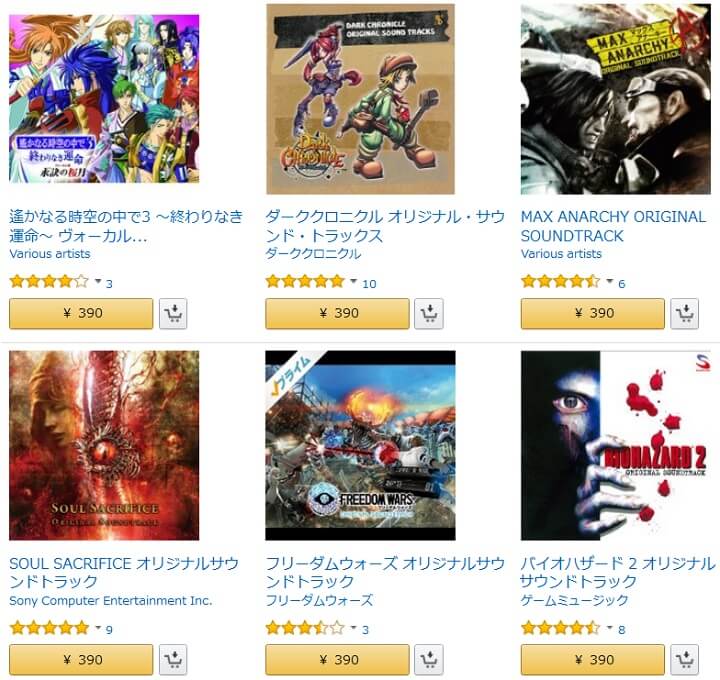The image size is (720, 680).
Task: Add Harukanaru Toki no Naka de 3 to cart
Action: (173, 314)
